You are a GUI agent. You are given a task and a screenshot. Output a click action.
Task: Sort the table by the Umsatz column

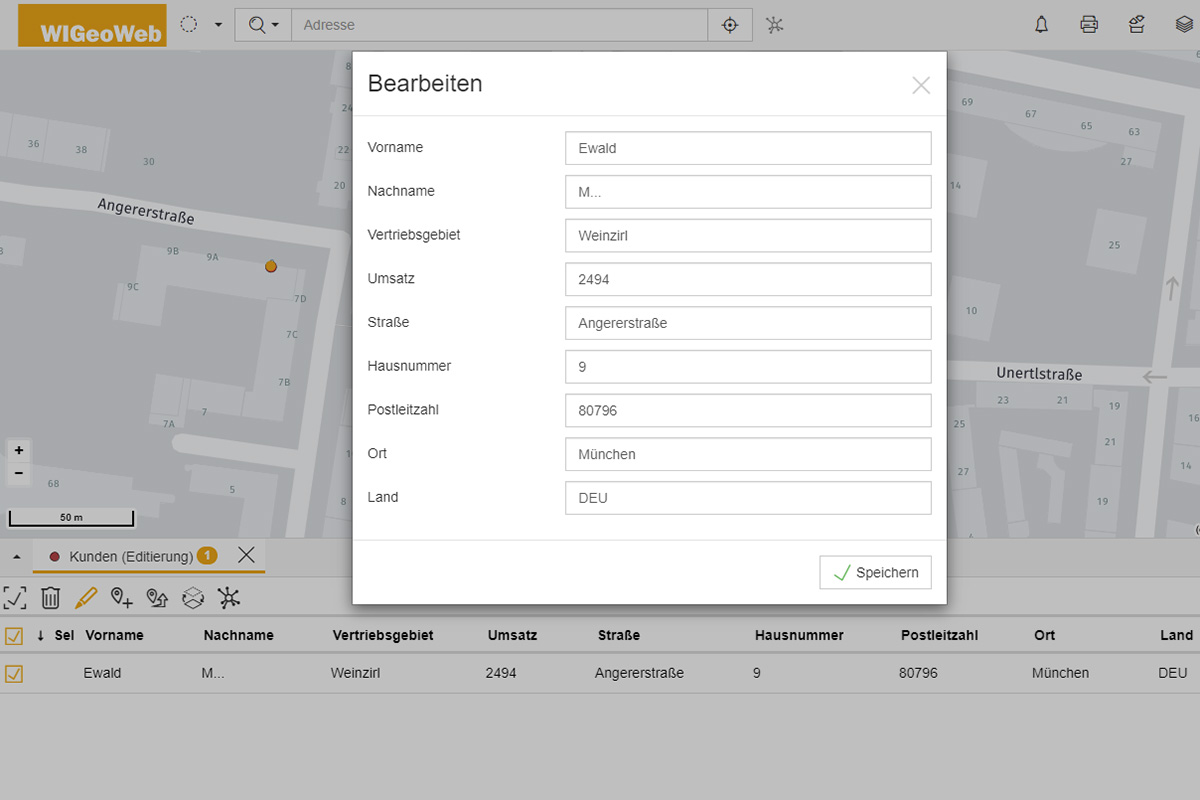click(x=512, y=635)
